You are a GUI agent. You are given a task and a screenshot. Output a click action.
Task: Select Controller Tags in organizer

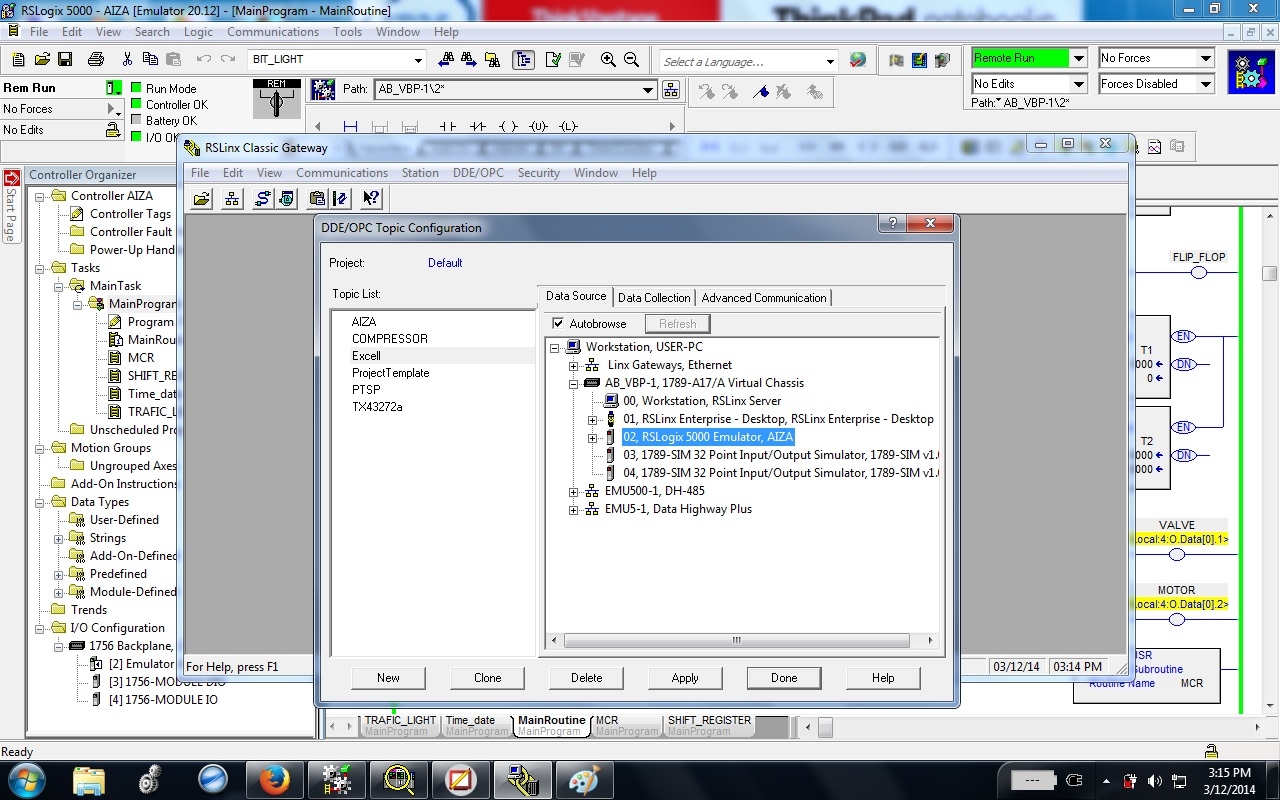(130, 214)
